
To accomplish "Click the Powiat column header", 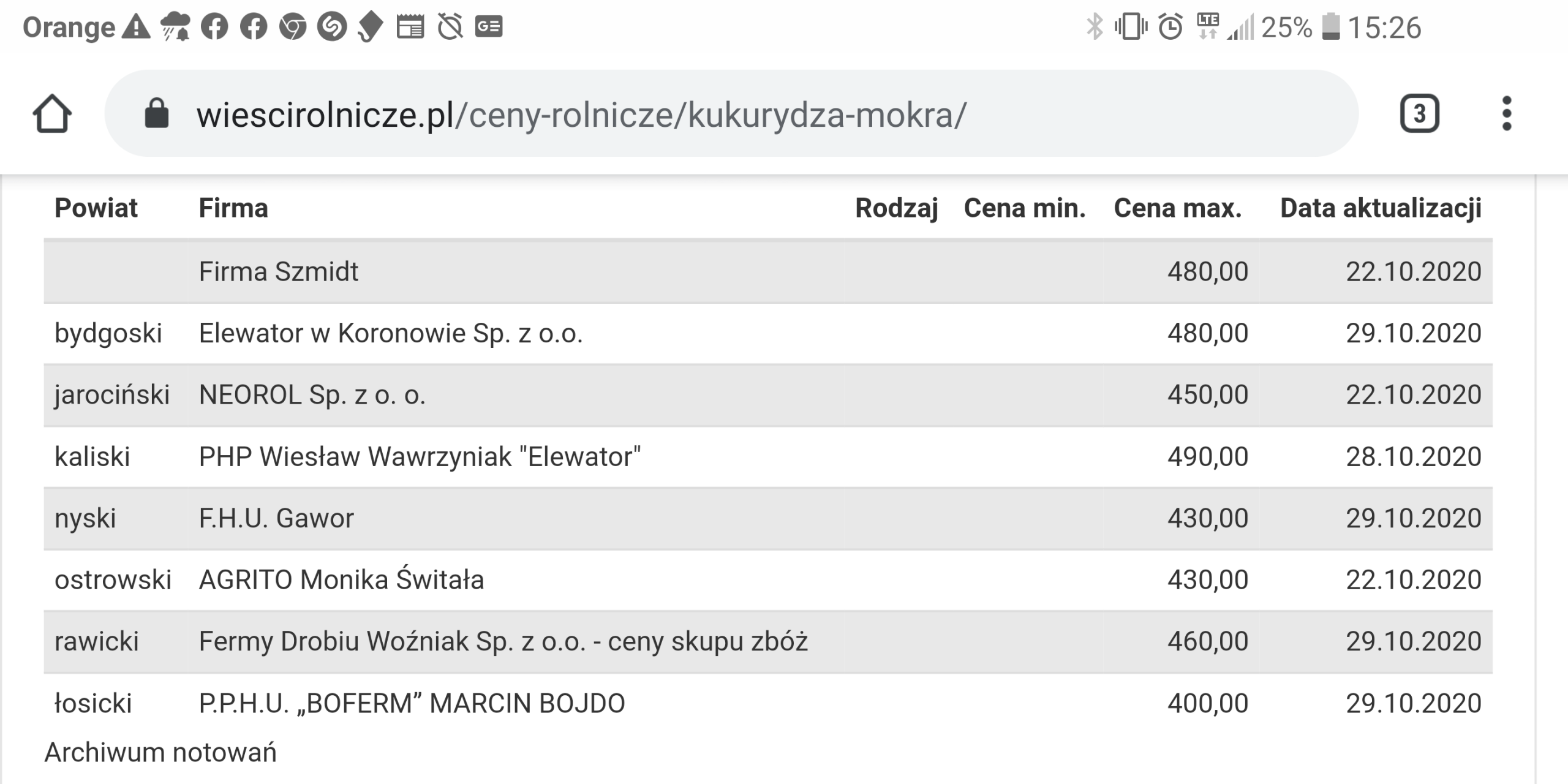I will coord(96,208).
